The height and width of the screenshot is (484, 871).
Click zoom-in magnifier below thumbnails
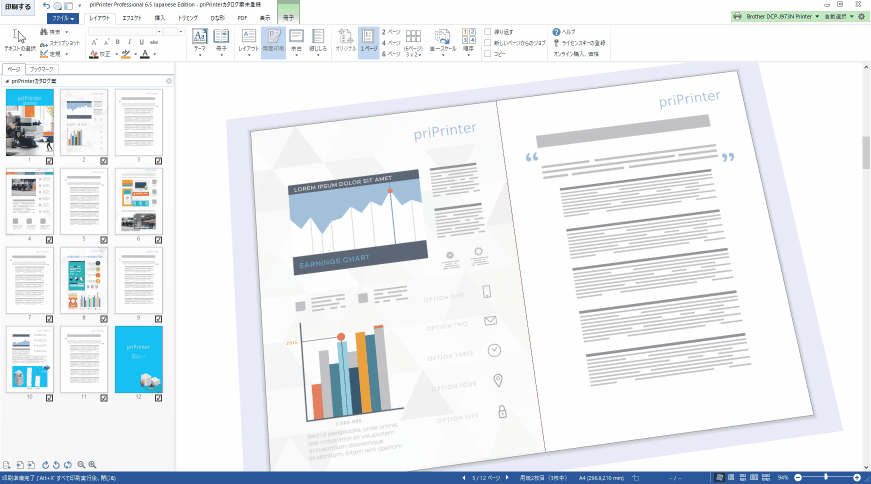92,465
